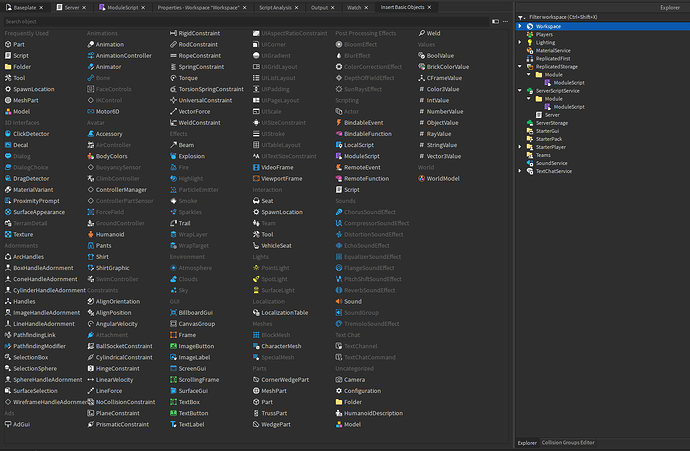This screenshot has width=690, height=451.
Task: Insert an Explosion effect
Action: [x=187, y=156]
